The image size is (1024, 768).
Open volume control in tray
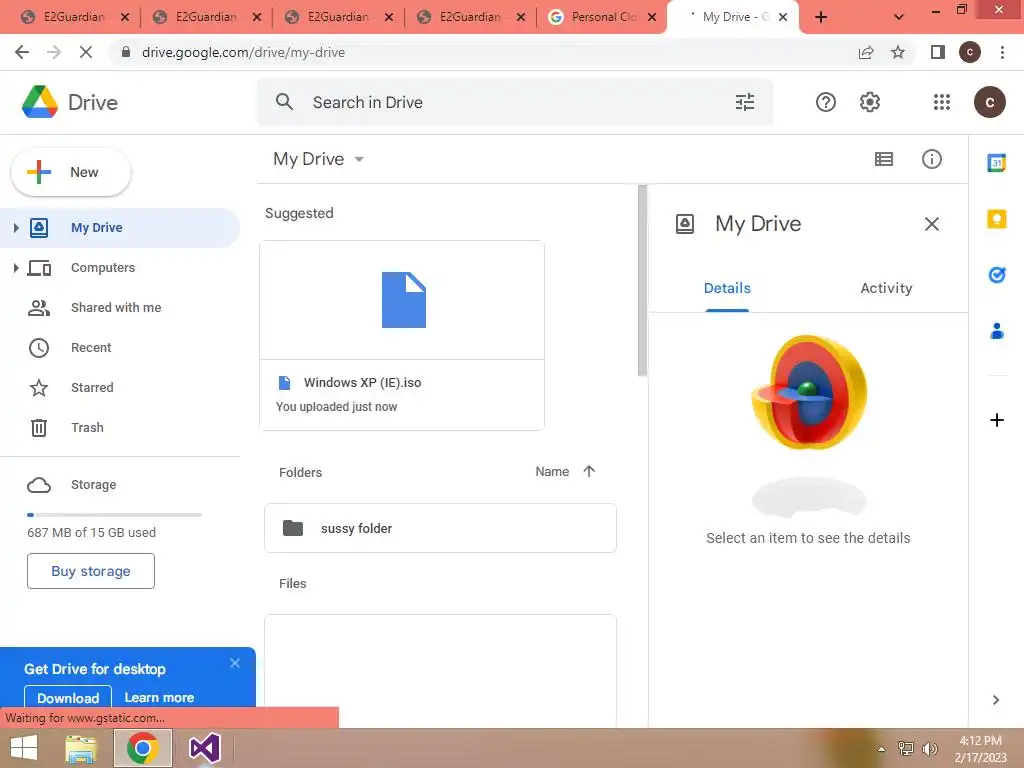(x=929, y=749)
